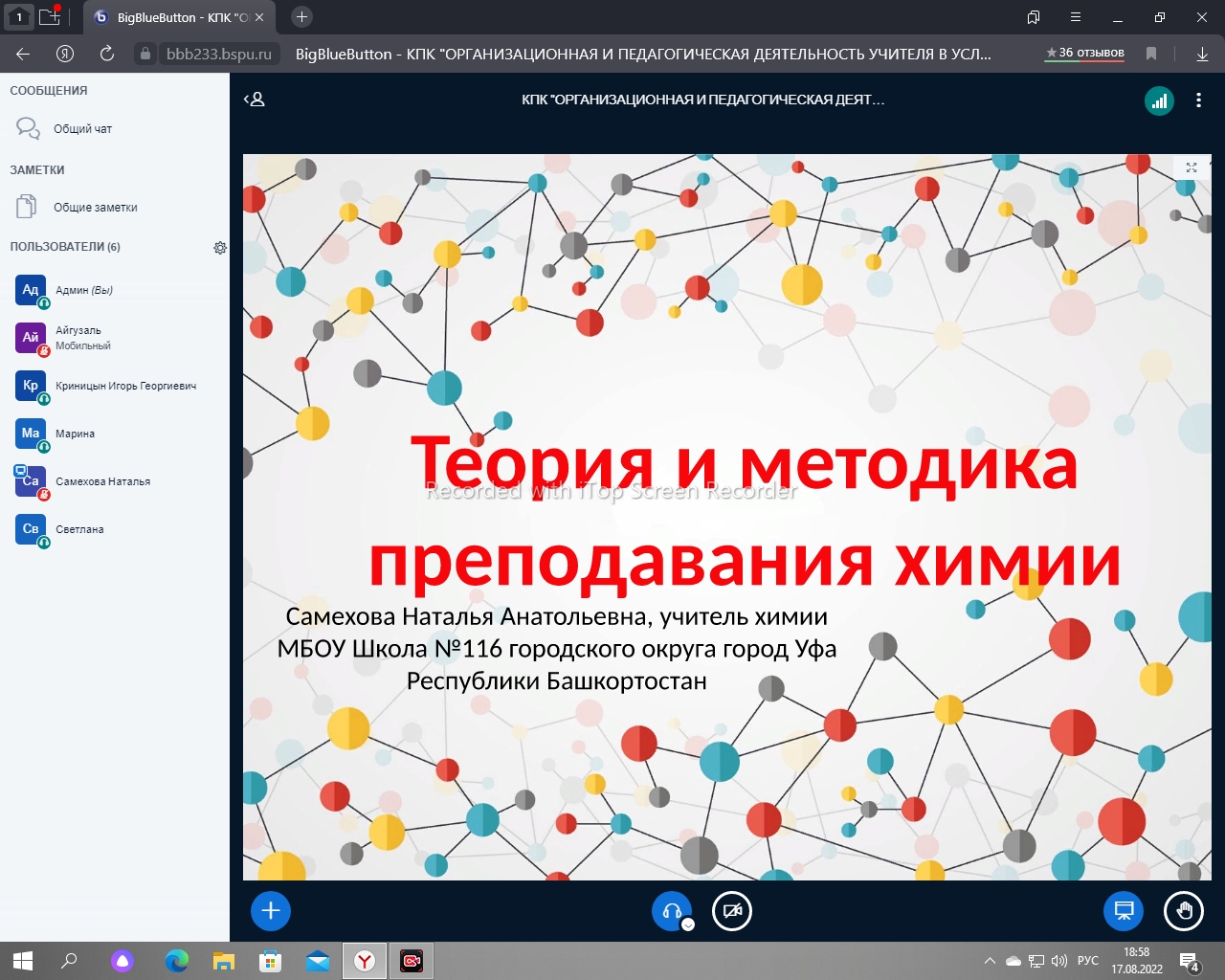Screen dimensions: 1225x980
Task: Open Yandex browser bookmark icon
Action: 1151,54
